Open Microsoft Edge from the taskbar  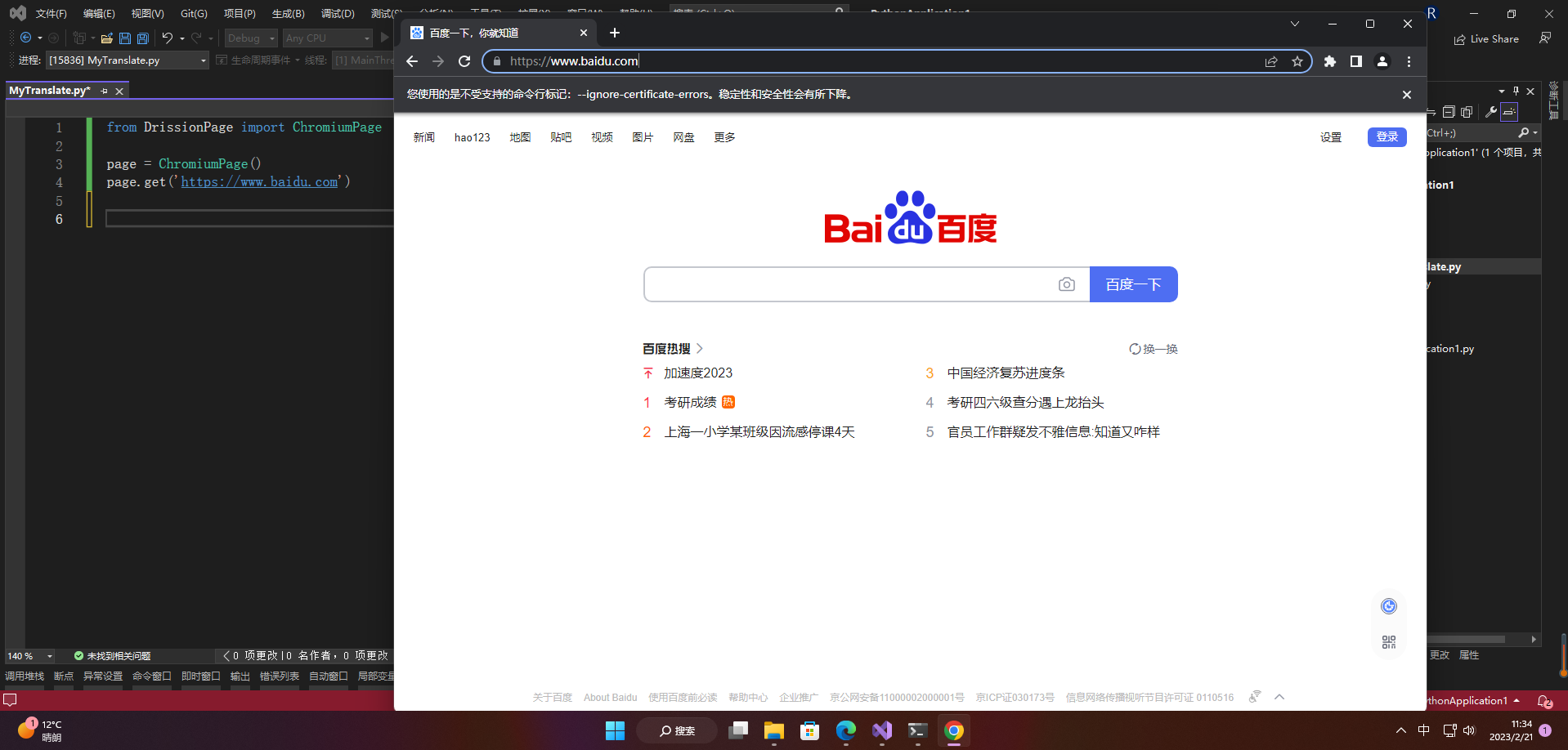tap(845, 730)
